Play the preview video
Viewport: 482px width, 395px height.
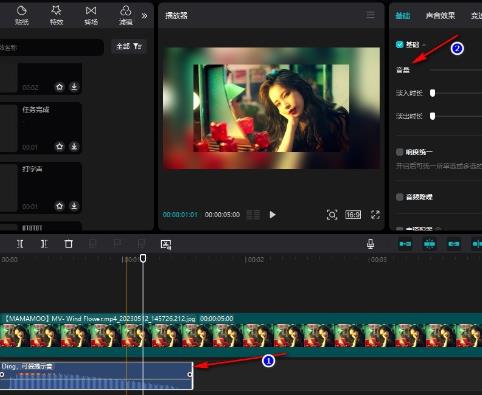coord(272,215)
